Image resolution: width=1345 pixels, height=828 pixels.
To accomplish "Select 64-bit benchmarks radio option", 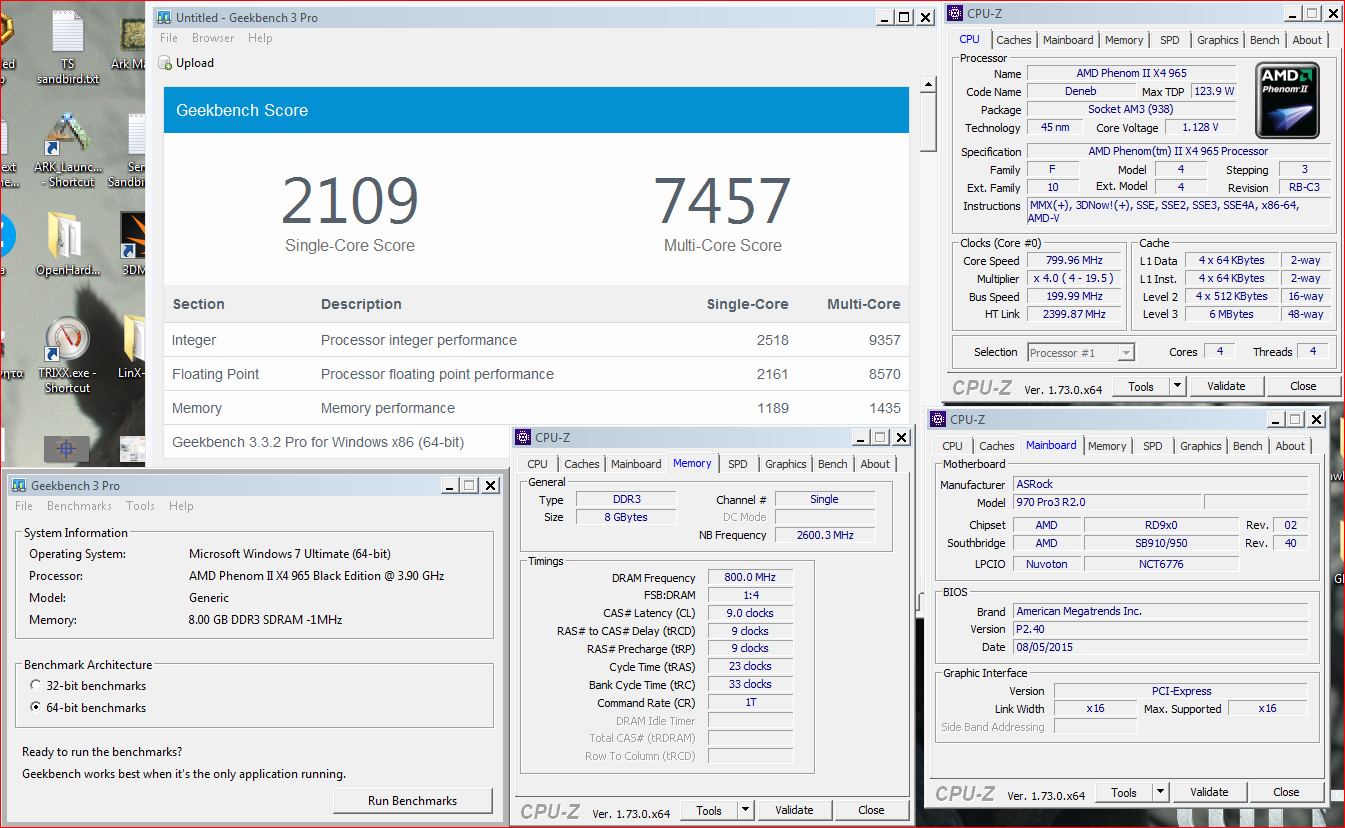I will pyautogui.click(x=36, y=708).
